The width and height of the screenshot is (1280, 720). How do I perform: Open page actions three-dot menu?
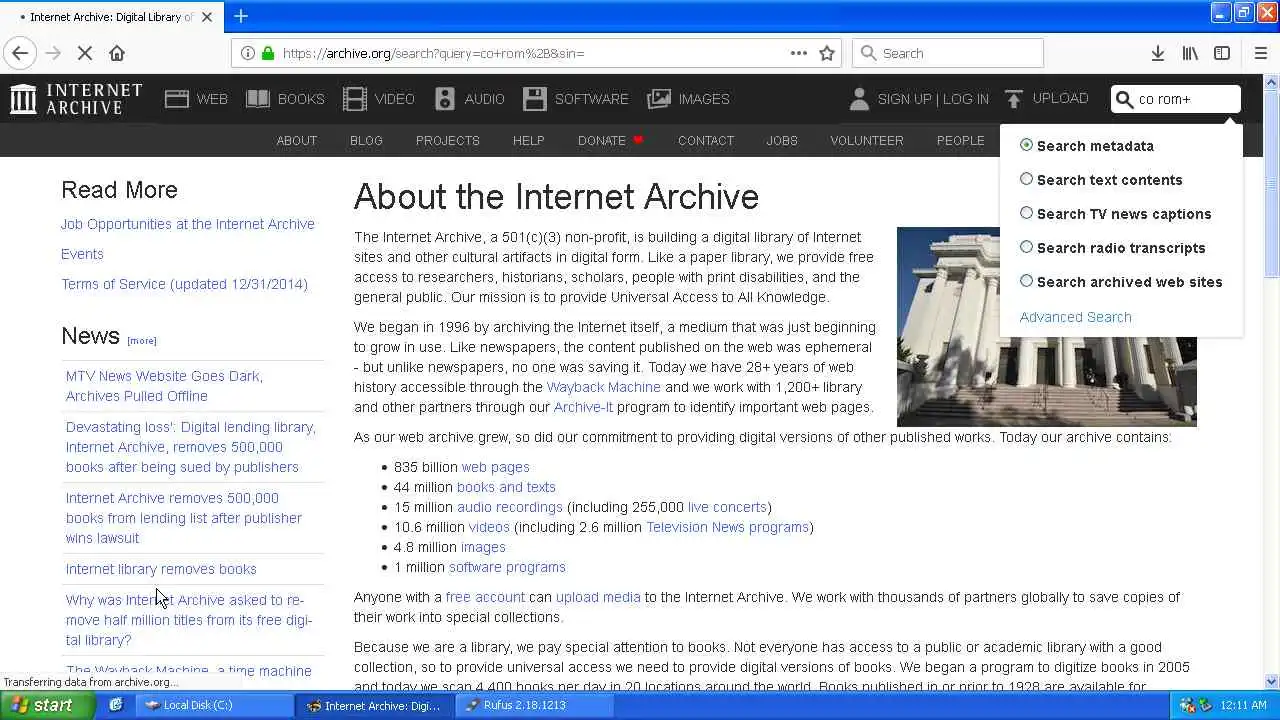point(799,53)
